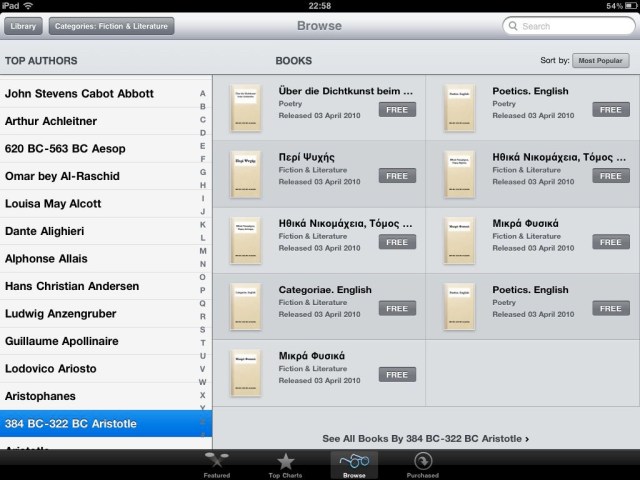Viewport: 640px width, 480px height.
Task: Open the Top Charts star icon
Action: [286, 461]
